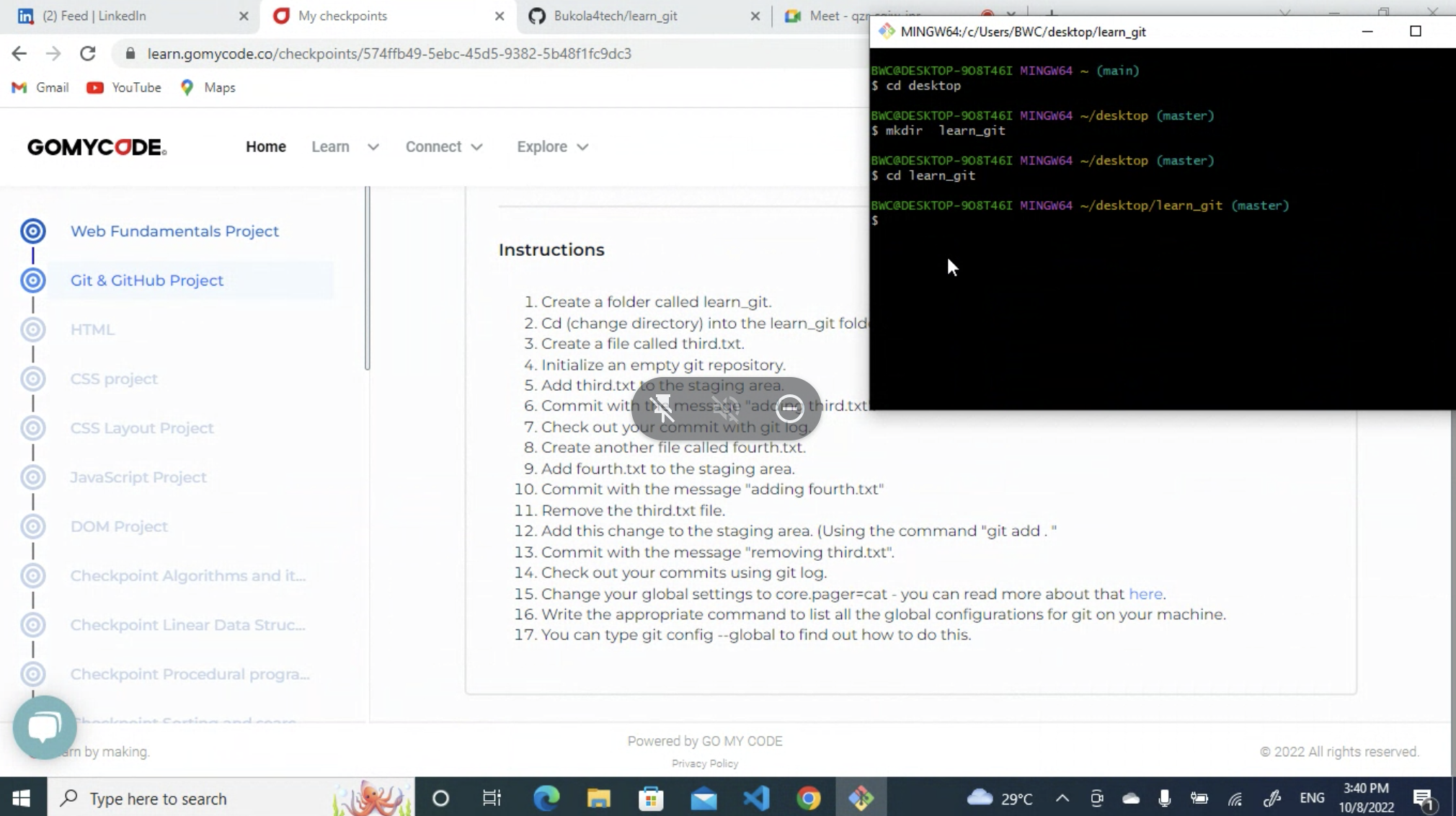The height and width of the screenshot is (816, 1456).
Task: Launch Microsoft Edge from taskbar
Action: pos(546,798)
